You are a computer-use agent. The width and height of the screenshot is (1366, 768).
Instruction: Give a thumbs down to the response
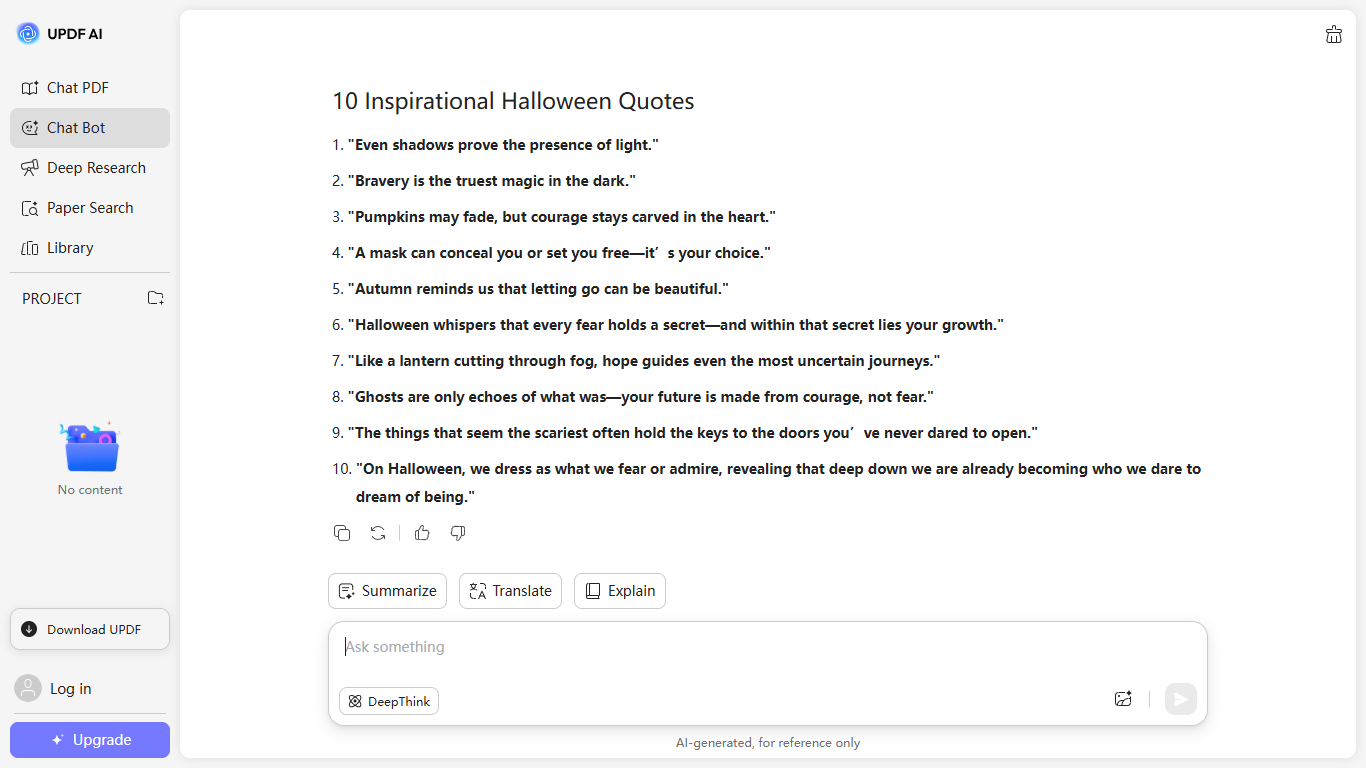[458, 533]
